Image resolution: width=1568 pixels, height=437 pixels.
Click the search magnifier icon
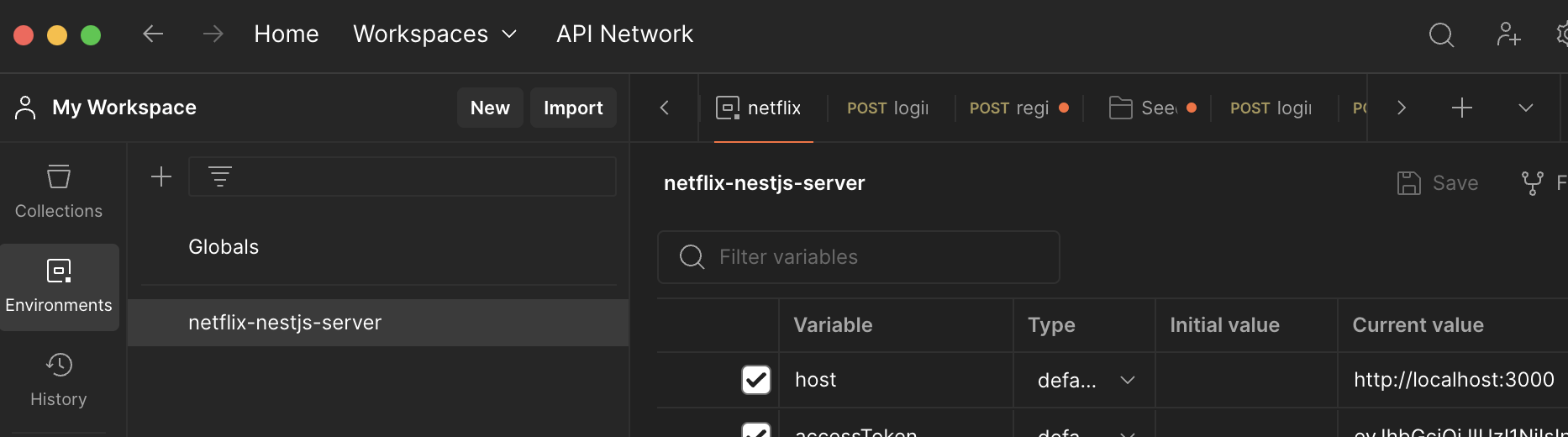(x=1441, y=34)
